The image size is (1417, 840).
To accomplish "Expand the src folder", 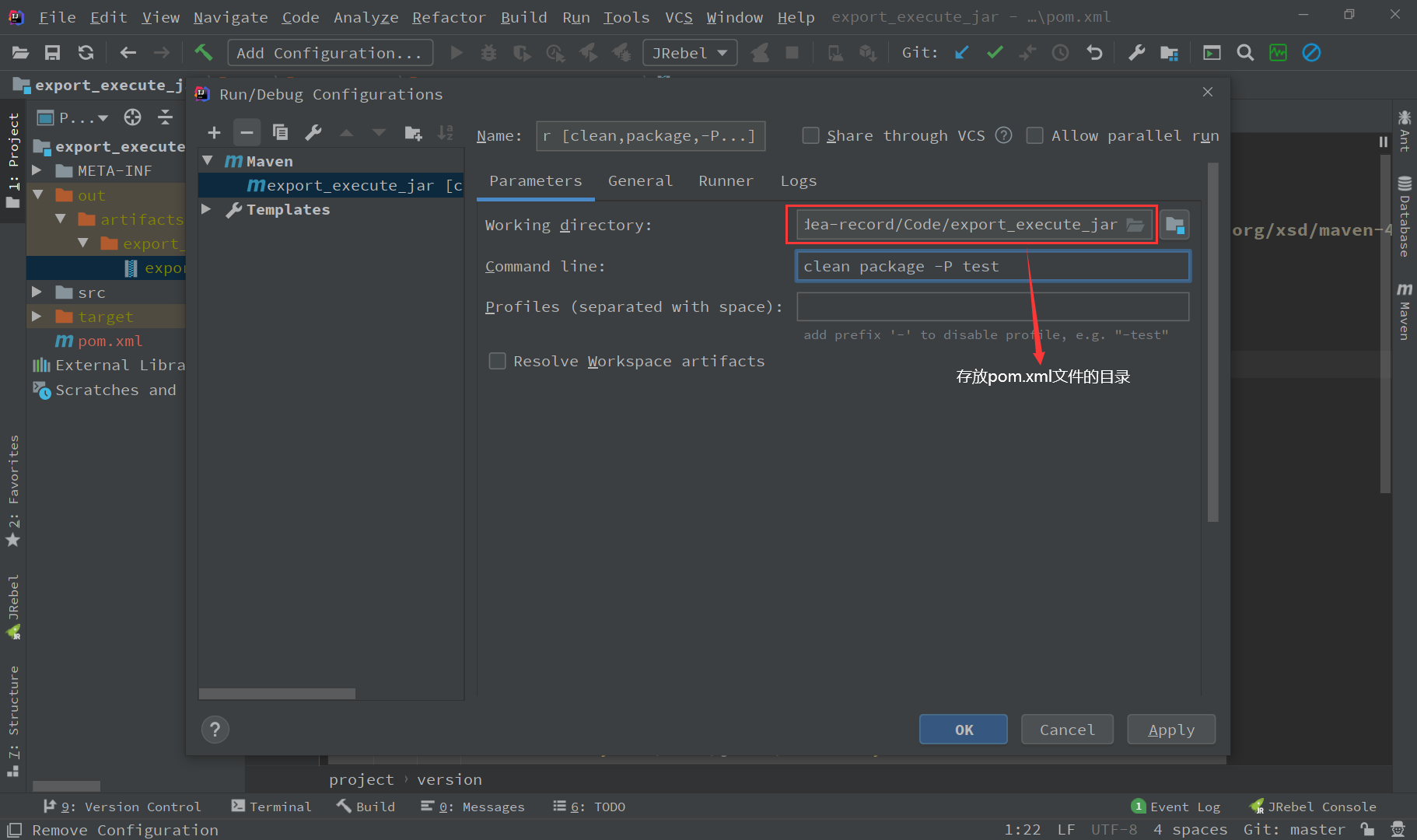I will pyautogui.click(x=37, y=292).
